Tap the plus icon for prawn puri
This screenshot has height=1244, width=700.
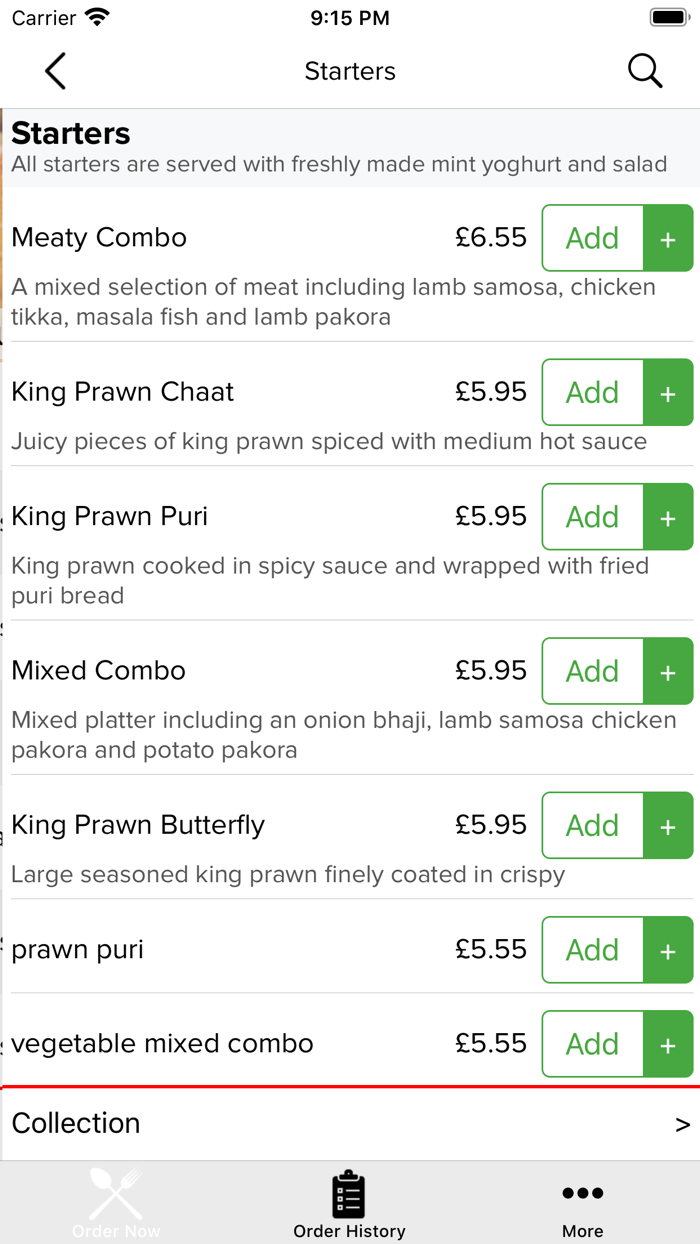point(668,950)
